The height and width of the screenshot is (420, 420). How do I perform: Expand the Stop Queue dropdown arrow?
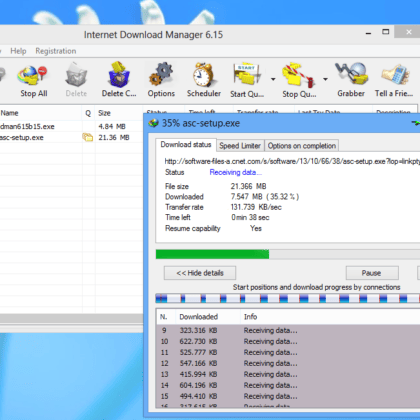[325, 79]
